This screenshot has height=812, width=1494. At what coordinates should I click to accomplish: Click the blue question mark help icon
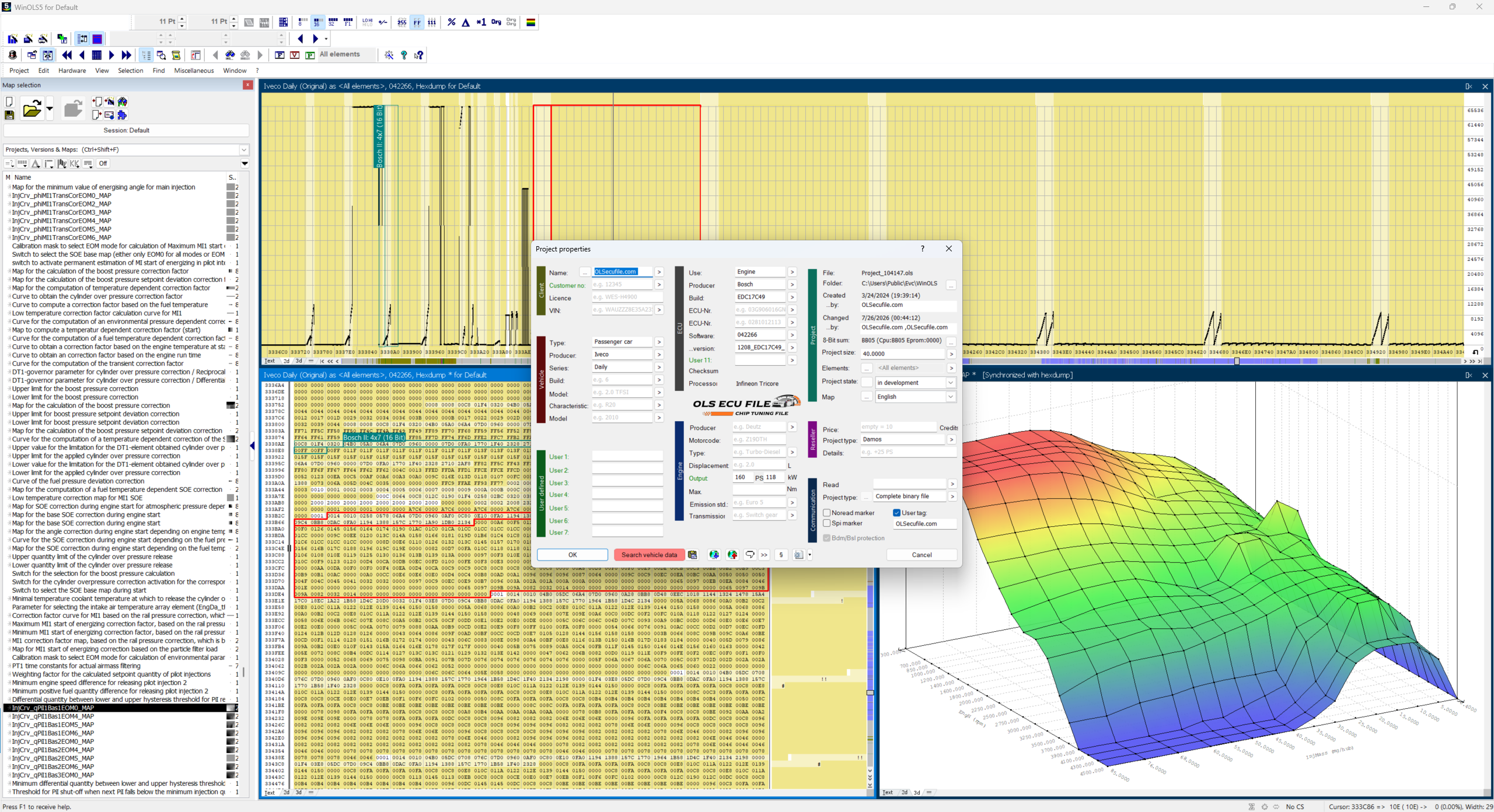[x=404, y=55]
